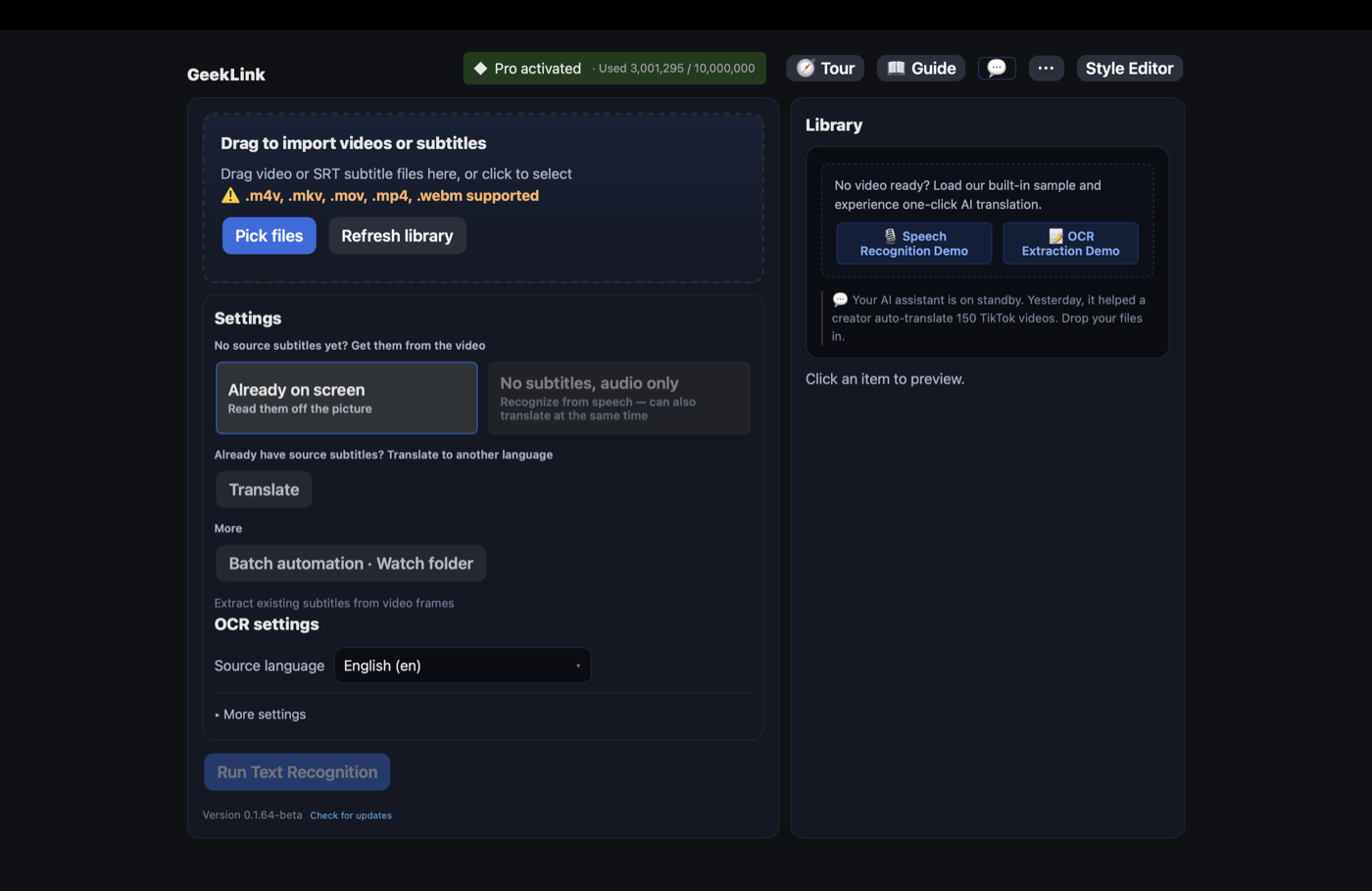1372x891 pixels.
Task: Click the 'OCR settings' heading
Action: (267, 624)
